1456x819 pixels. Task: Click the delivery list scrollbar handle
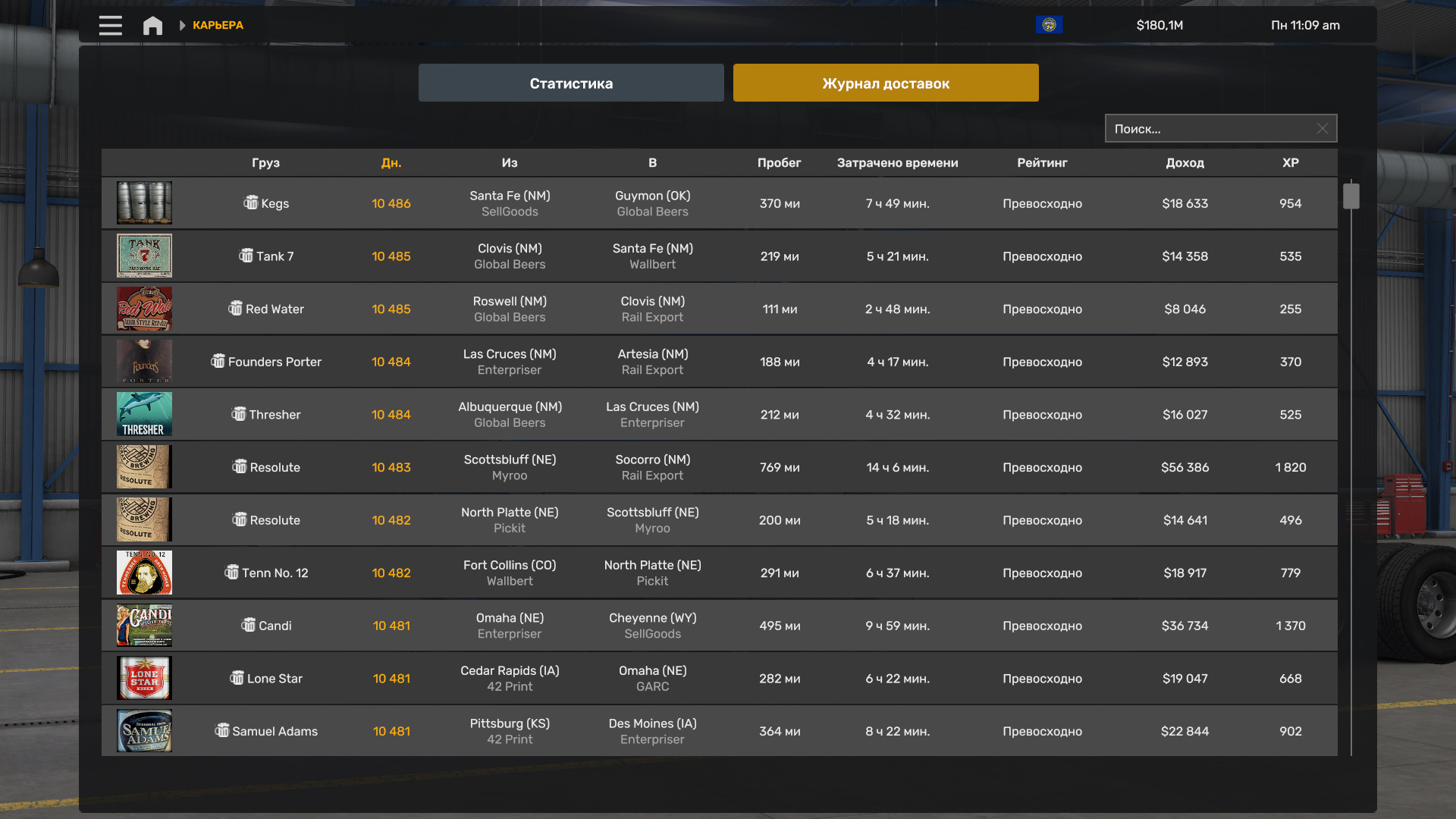[1351, 196]
